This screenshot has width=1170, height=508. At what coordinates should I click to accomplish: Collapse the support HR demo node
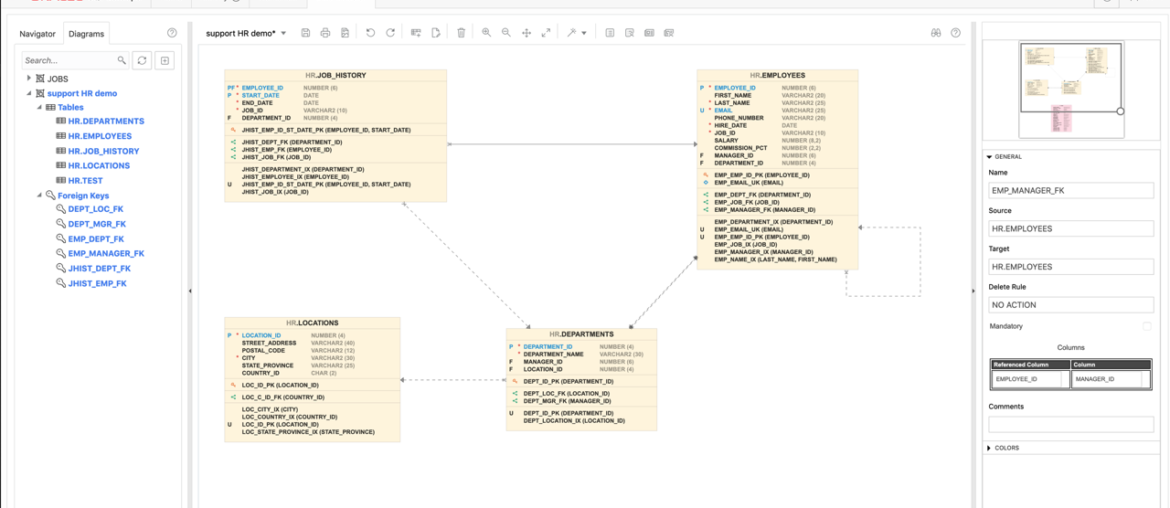(29, 93)
